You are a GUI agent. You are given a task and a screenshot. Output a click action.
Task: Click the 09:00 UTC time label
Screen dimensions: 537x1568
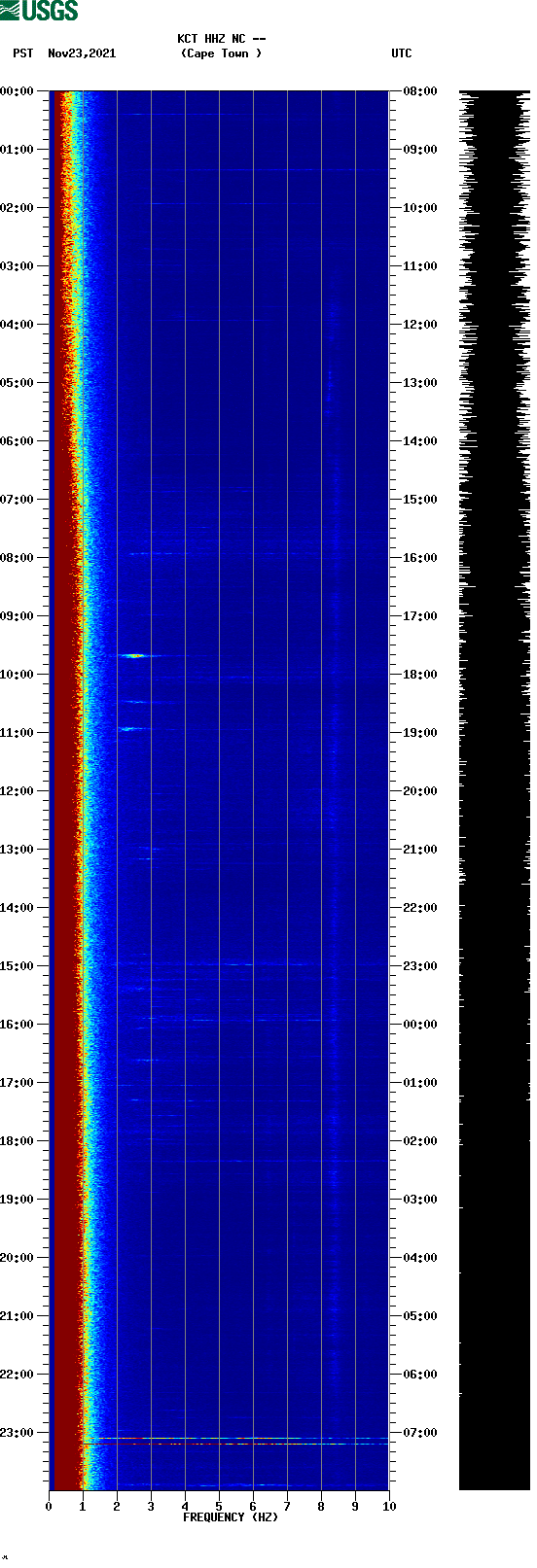[419, 150]
